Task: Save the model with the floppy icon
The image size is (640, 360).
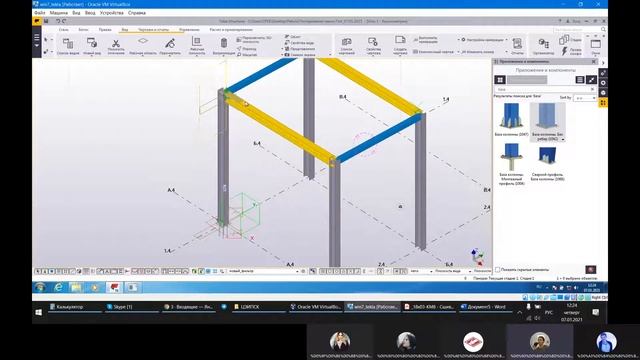Action: click(x=46, y=21)
